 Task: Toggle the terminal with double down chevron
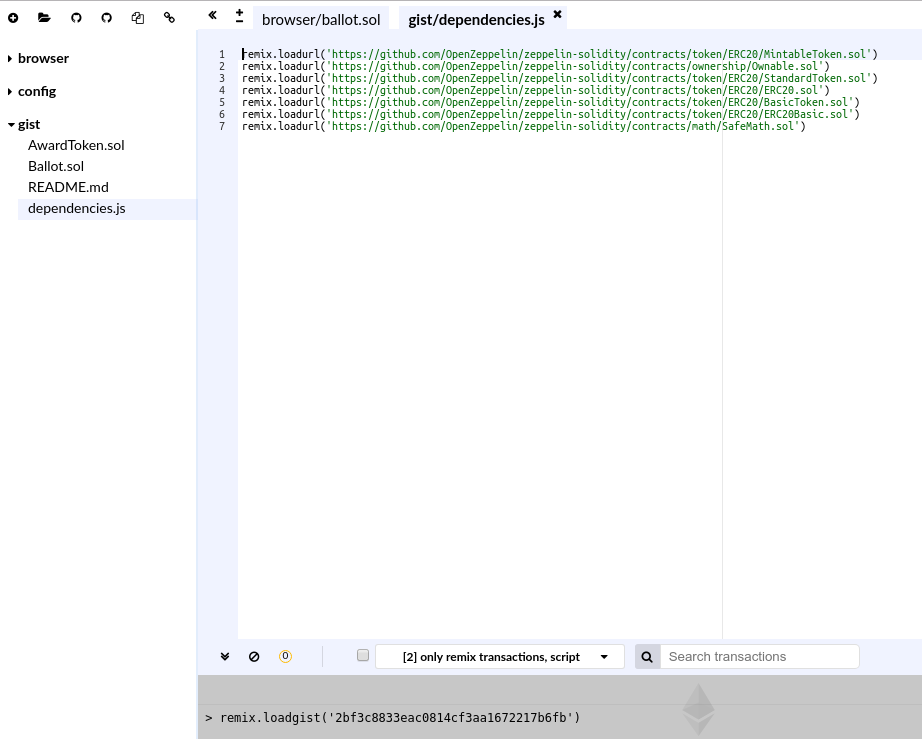tap(225, 657)
